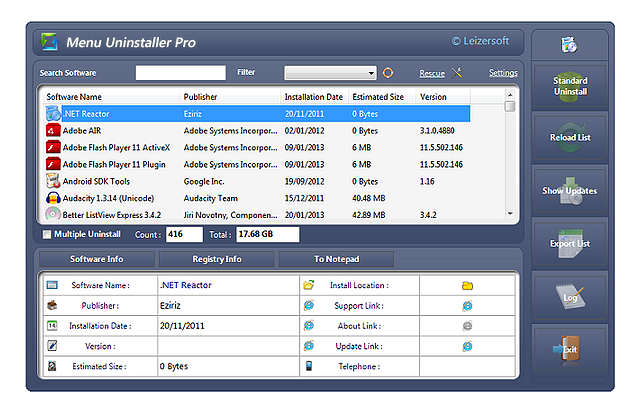Open the Rescue link
Viewport: 640px width, 417px height.
point(432,73)
